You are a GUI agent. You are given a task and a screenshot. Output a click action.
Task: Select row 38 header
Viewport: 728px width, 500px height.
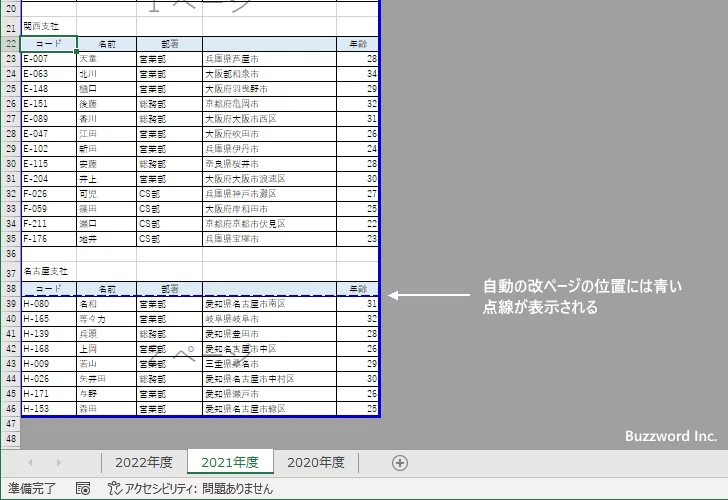(x=10, y=289)
